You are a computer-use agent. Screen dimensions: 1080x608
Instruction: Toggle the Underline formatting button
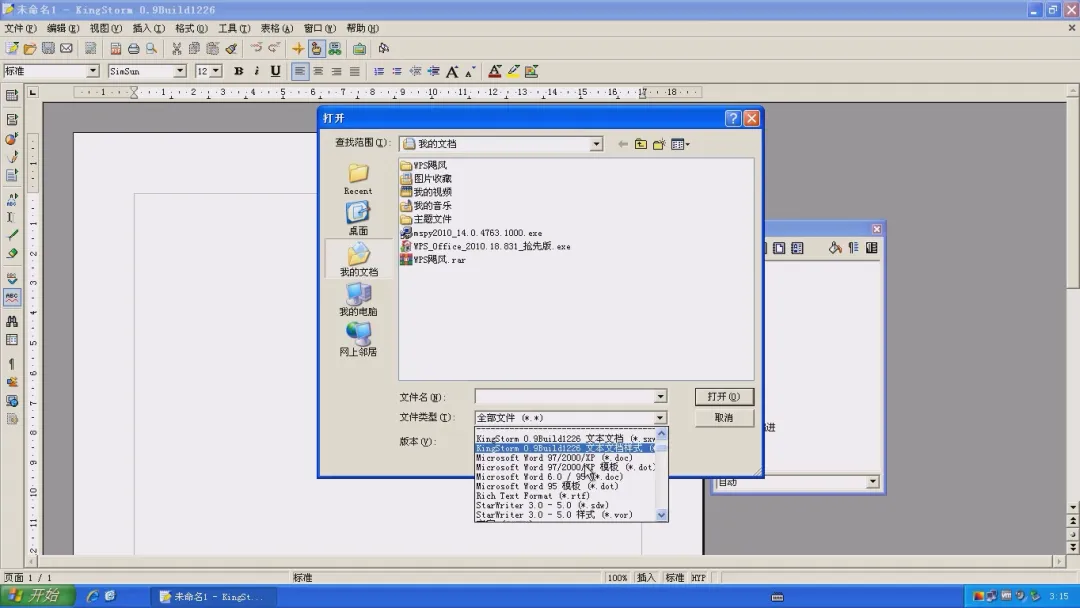[x=275, y=71]
